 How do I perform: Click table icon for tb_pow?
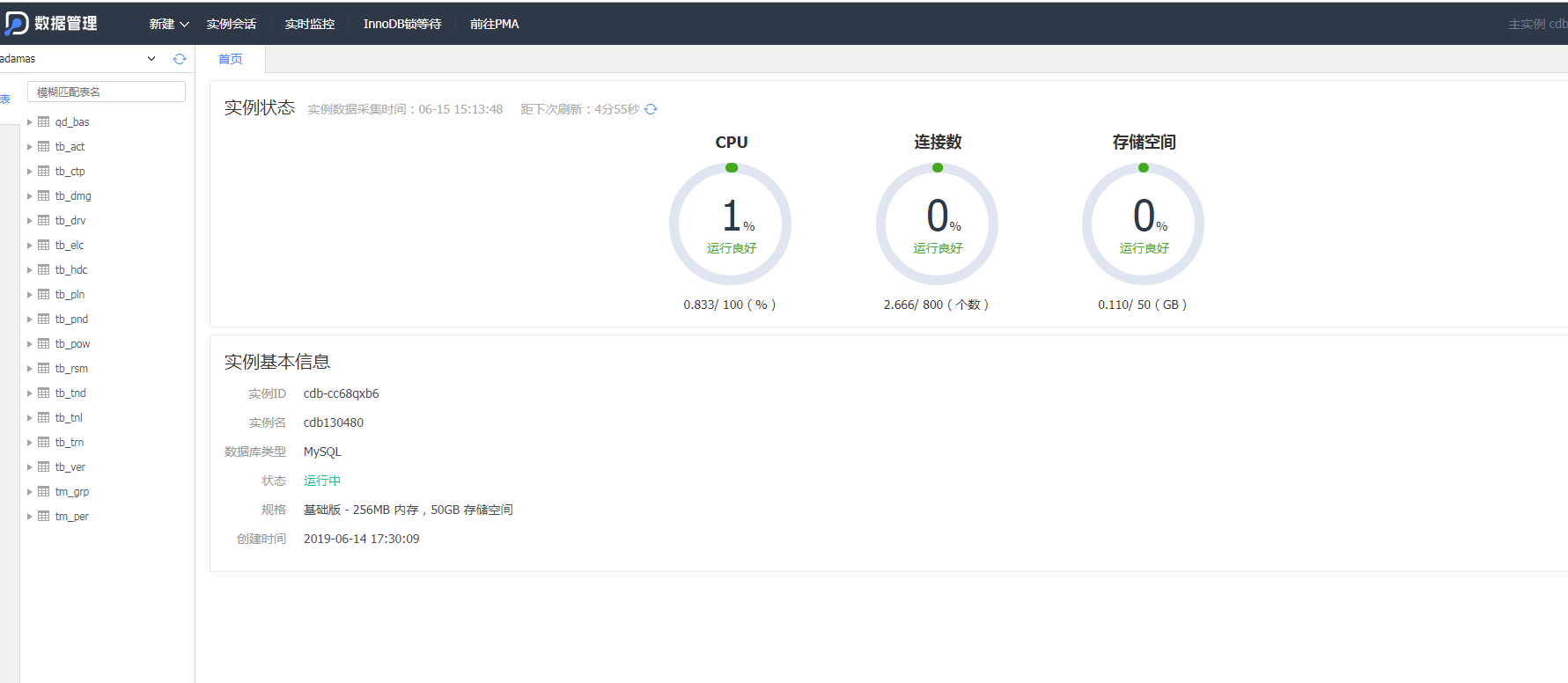tap(44, 343)
